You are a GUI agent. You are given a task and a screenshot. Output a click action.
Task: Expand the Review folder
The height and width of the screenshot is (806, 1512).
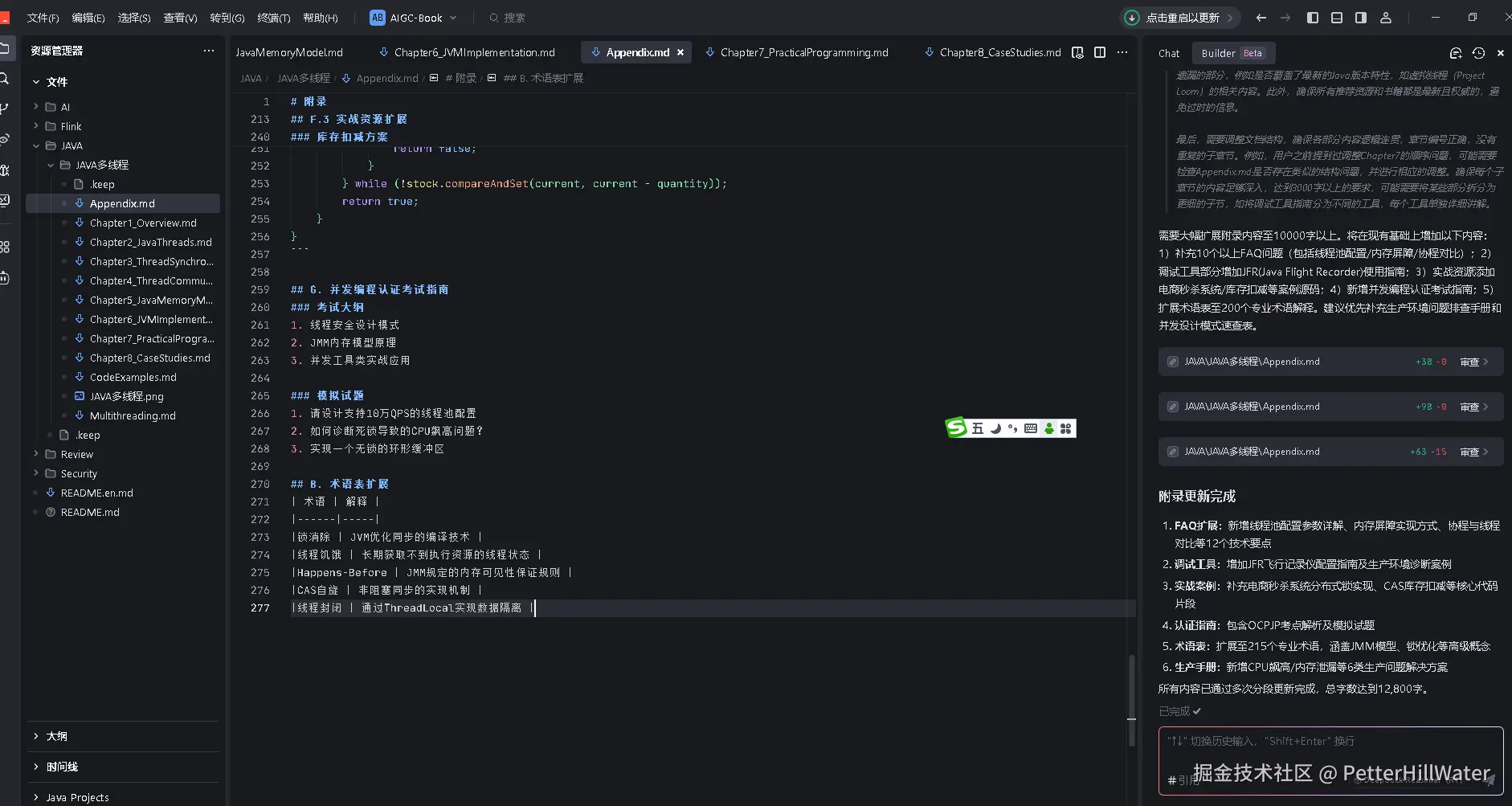click(36, 454)
